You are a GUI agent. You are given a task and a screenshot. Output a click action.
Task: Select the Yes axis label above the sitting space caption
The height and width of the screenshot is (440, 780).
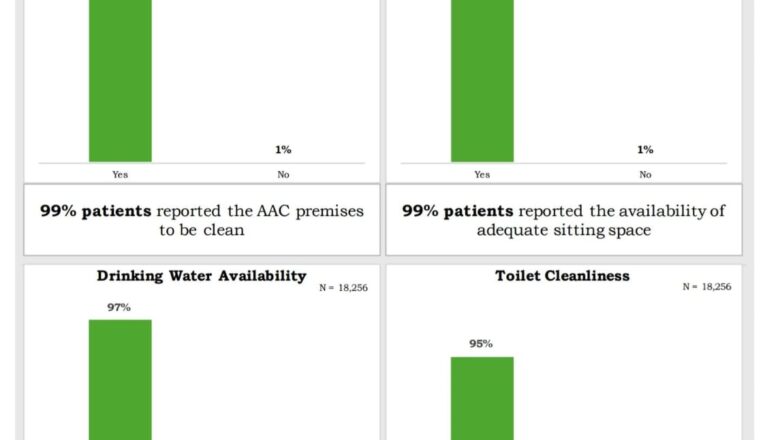(482, 174)
